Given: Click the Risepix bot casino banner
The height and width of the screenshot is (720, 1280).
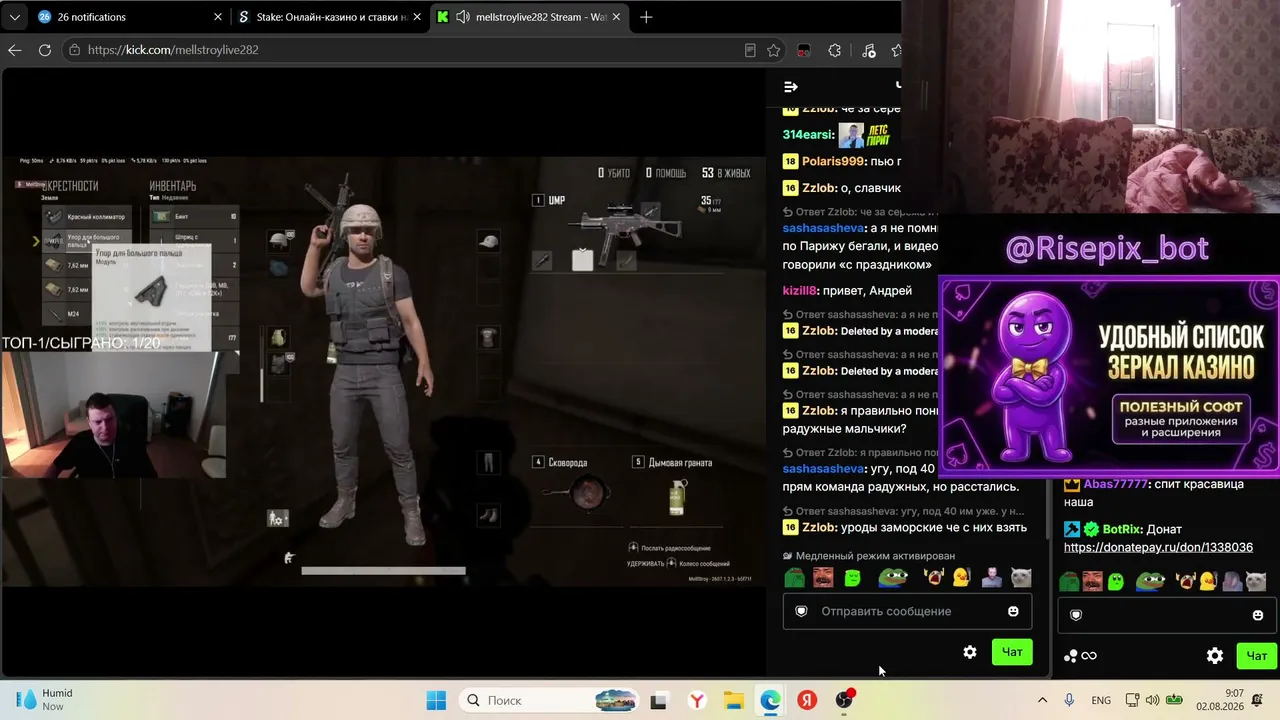Looking at the screenshot, I should click(x=1110, y=374).
